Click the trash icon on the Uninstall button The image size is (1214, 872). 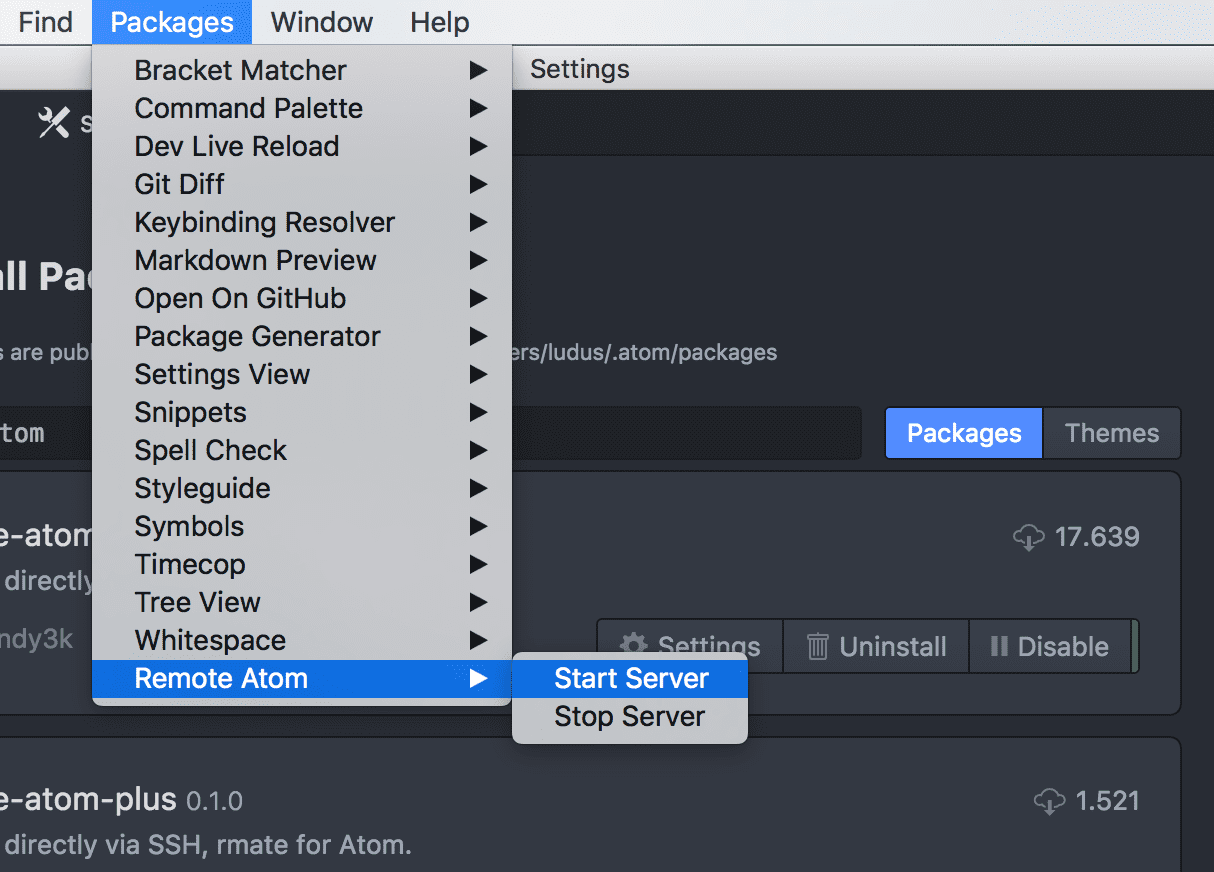(x=818, y=647)
